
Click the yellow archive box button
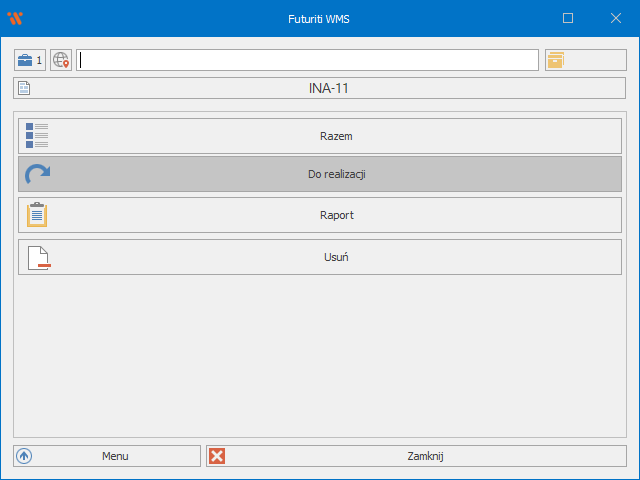coord(555,60)
